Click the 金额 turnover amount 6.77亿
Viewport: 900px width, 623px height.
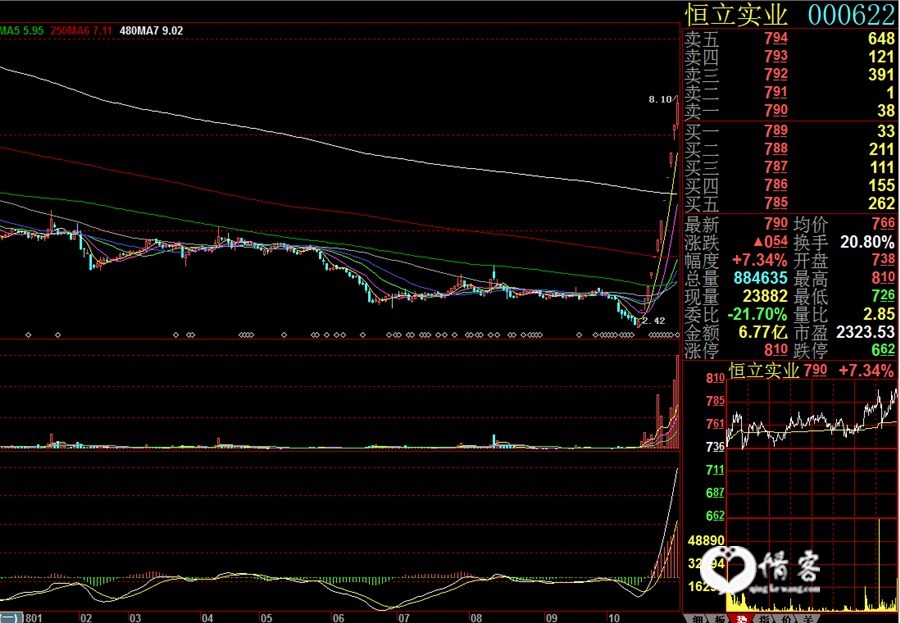[763, 332]
